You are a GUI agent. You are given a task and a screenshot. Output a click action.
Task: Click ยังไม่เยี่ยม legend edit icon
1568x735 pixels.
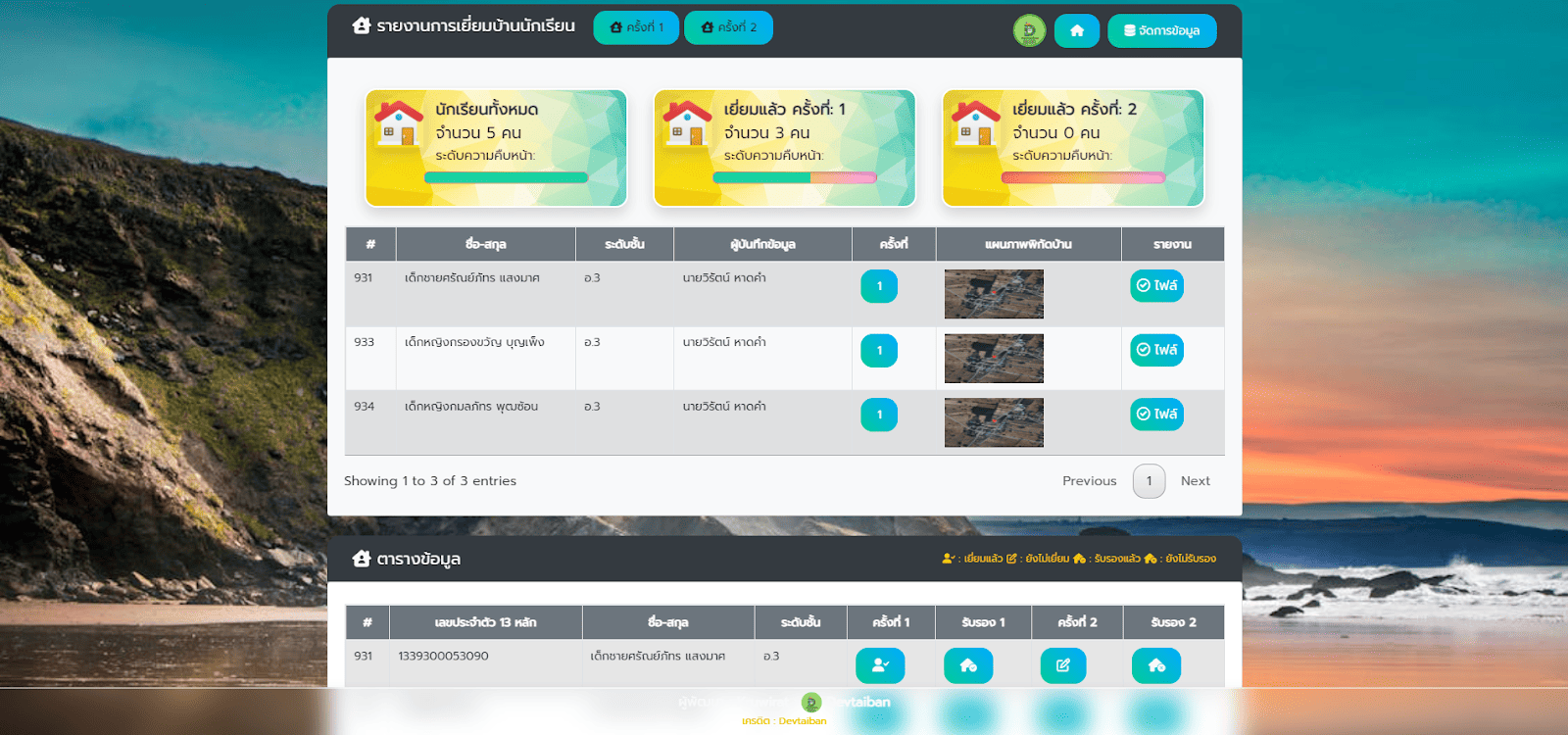1011,559
